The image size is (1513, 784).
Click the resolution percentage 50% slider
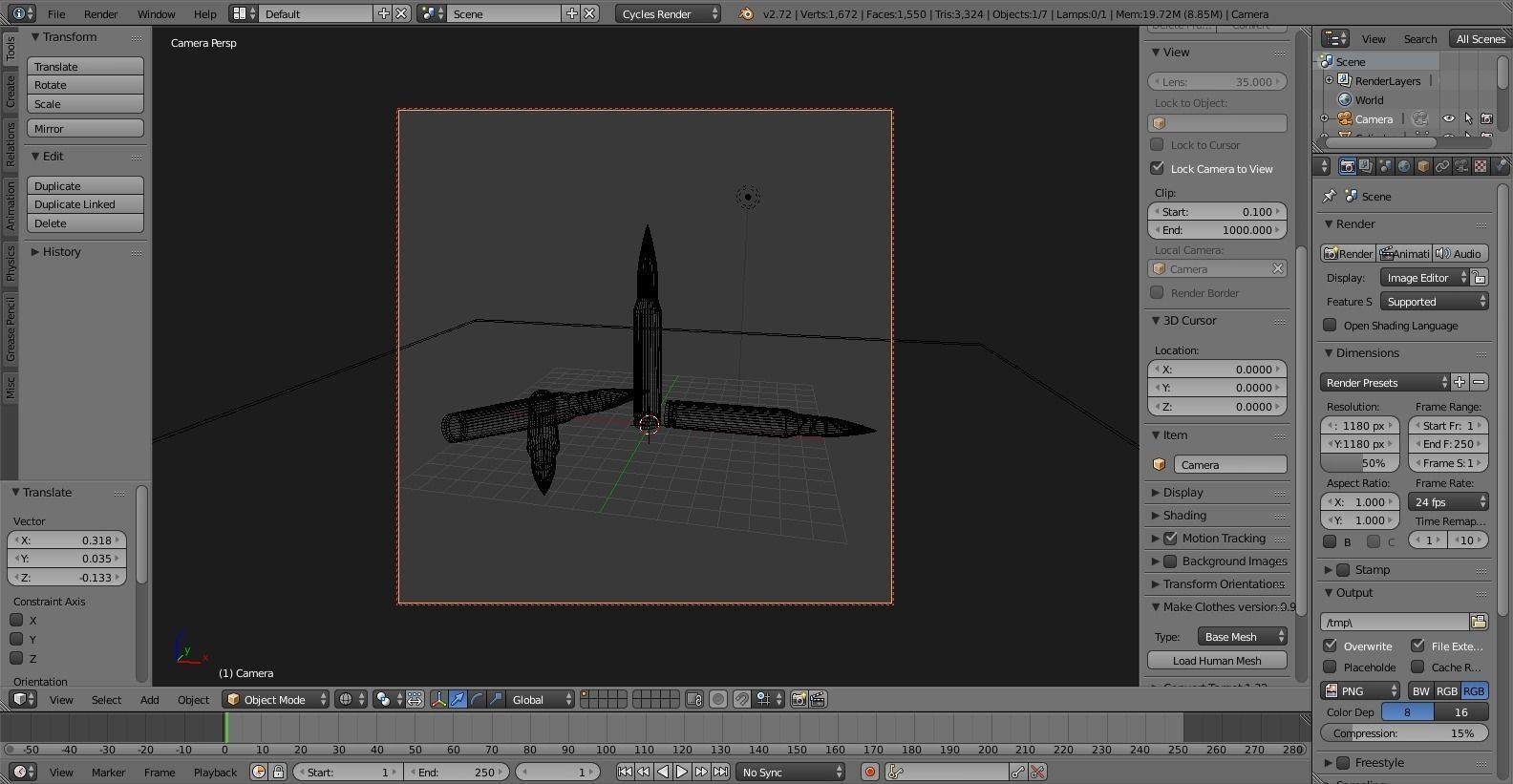point(1359,463)
